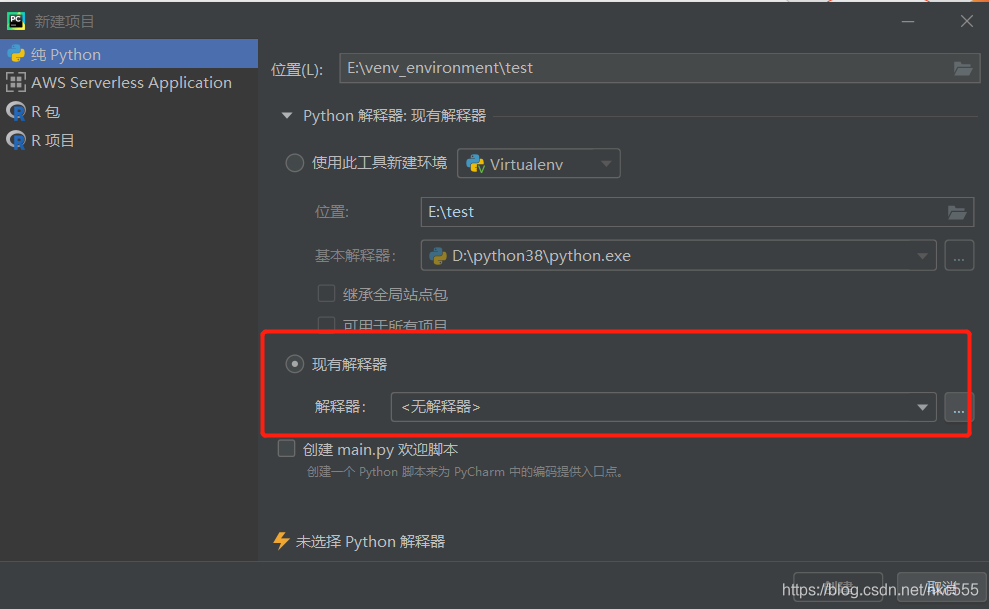This screenshot has width=989, height=609.
Task: Choose AWS Serverless Application project type
Action: [x=129, y=83]
